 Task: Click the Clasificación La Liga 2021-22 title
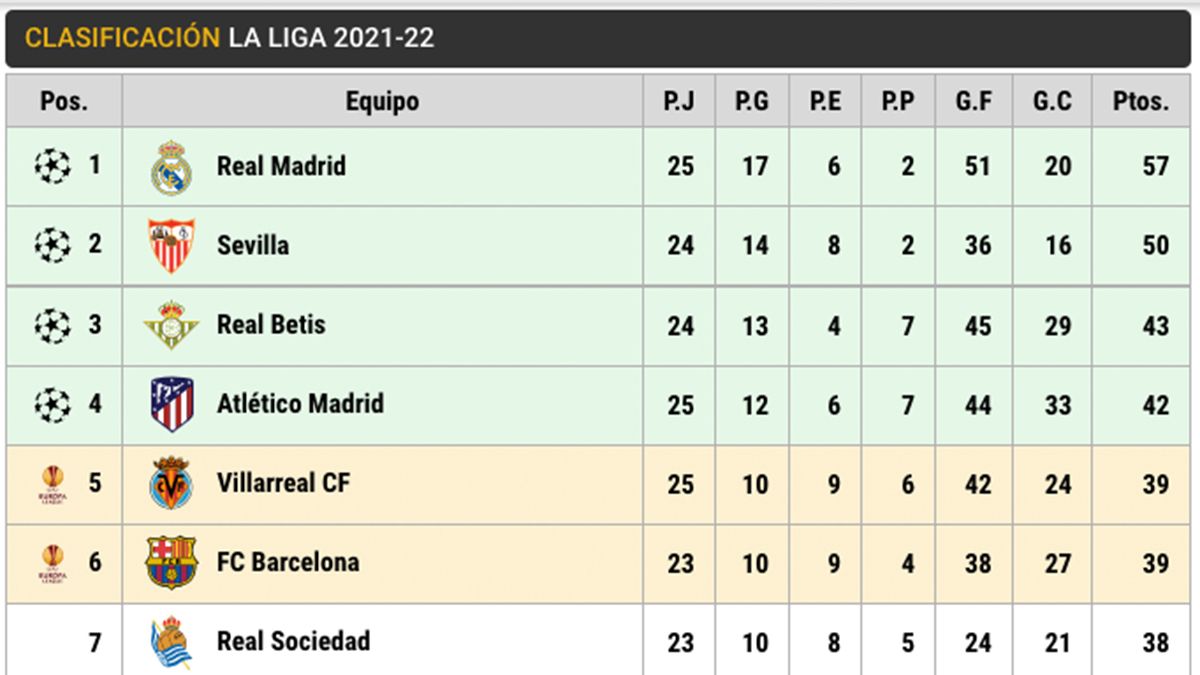(x=229, y=38)
